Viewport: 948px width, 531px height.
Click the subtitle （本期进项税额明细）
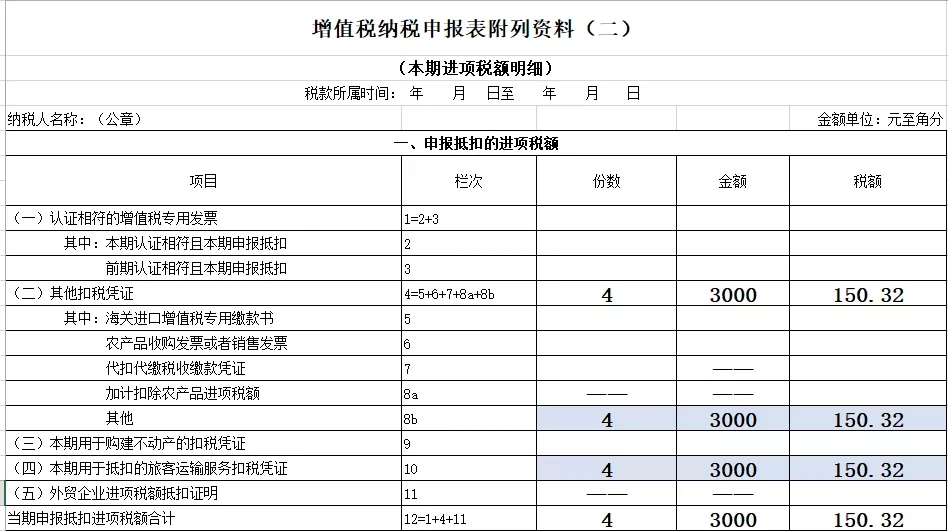tap(476, 68)
